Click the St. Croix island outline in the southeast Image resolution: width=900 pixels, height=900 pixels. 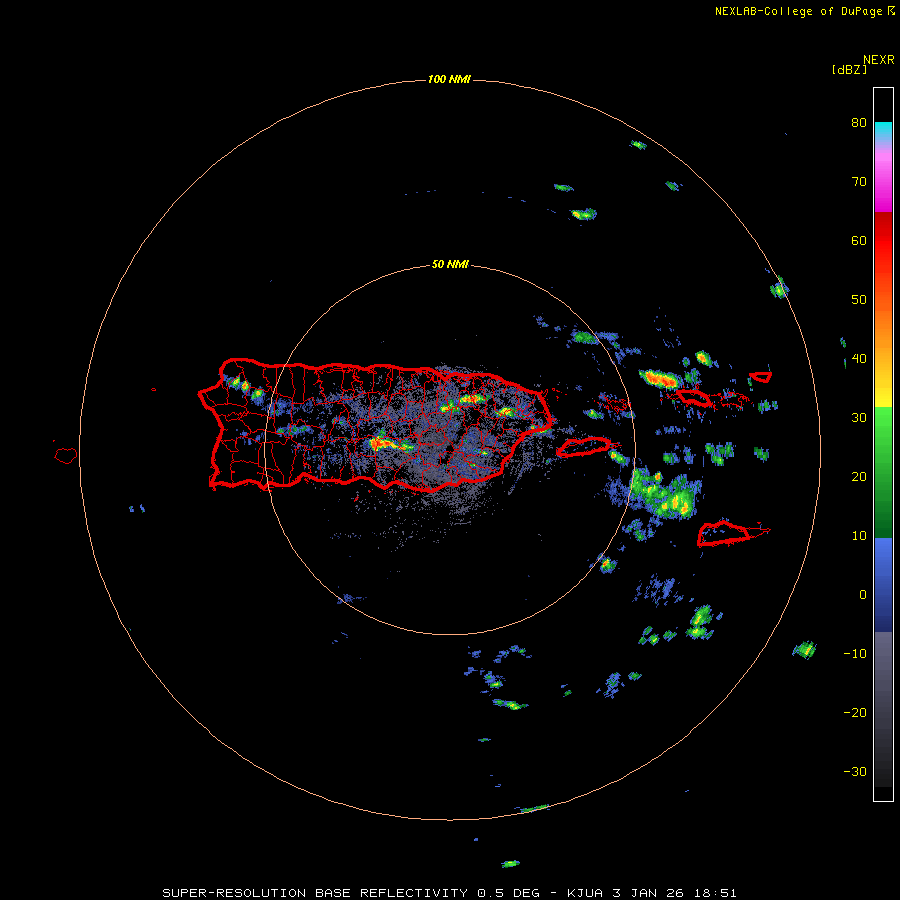724,533
